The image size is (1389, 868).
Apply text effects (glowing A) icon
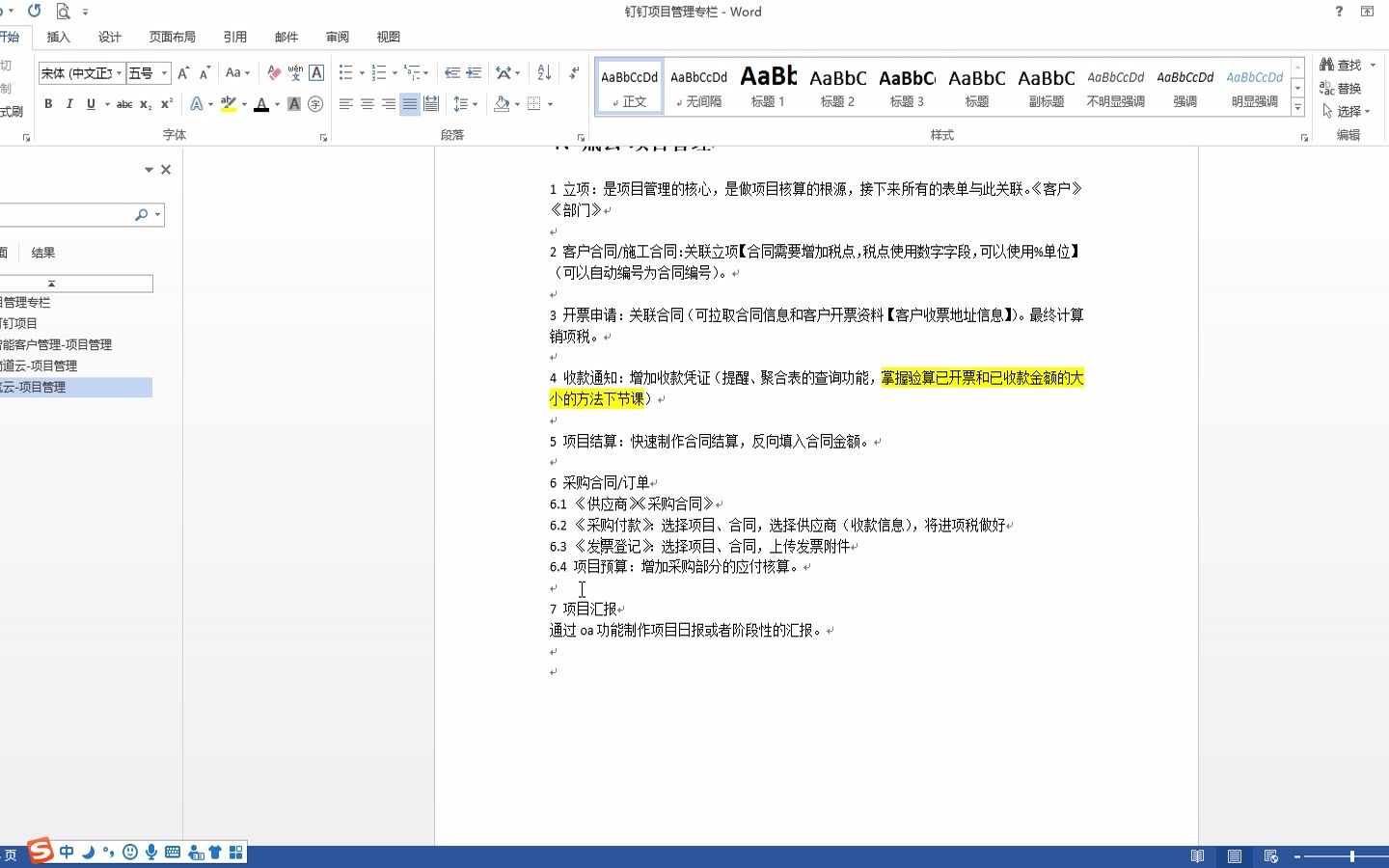pyautogui.click(x=197, y=104)
